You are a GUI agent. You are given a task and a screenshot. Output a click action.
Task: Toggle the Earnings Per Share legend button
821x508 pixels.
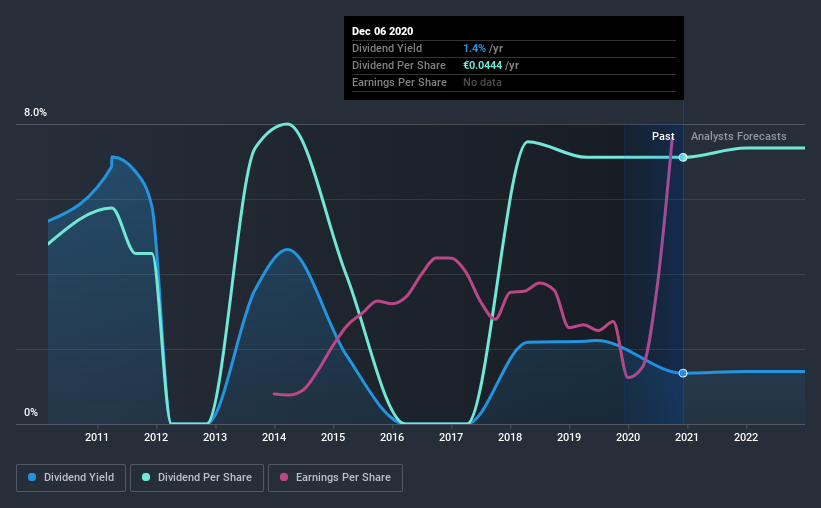[x=336, y=478]
